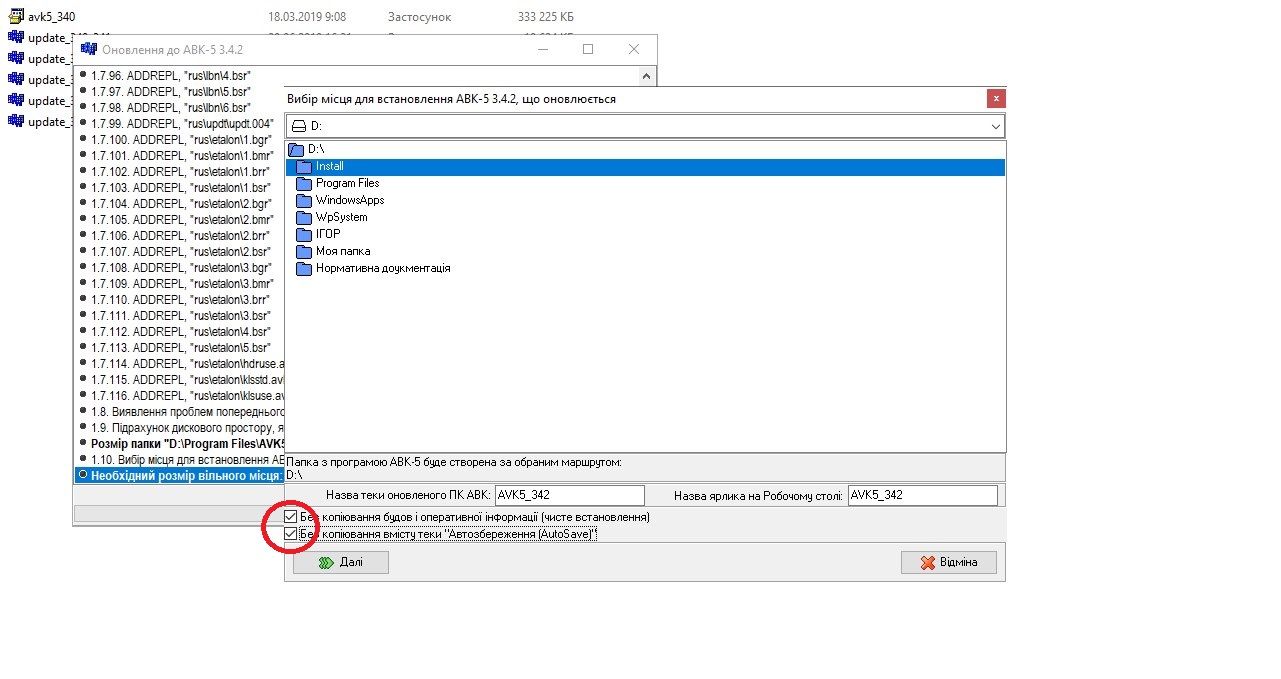This screenshot has width=1281, height=679.
Task: Select log row 1.7.111 rus\etalon\3.bsr
Action: click(x=180, y=315)
